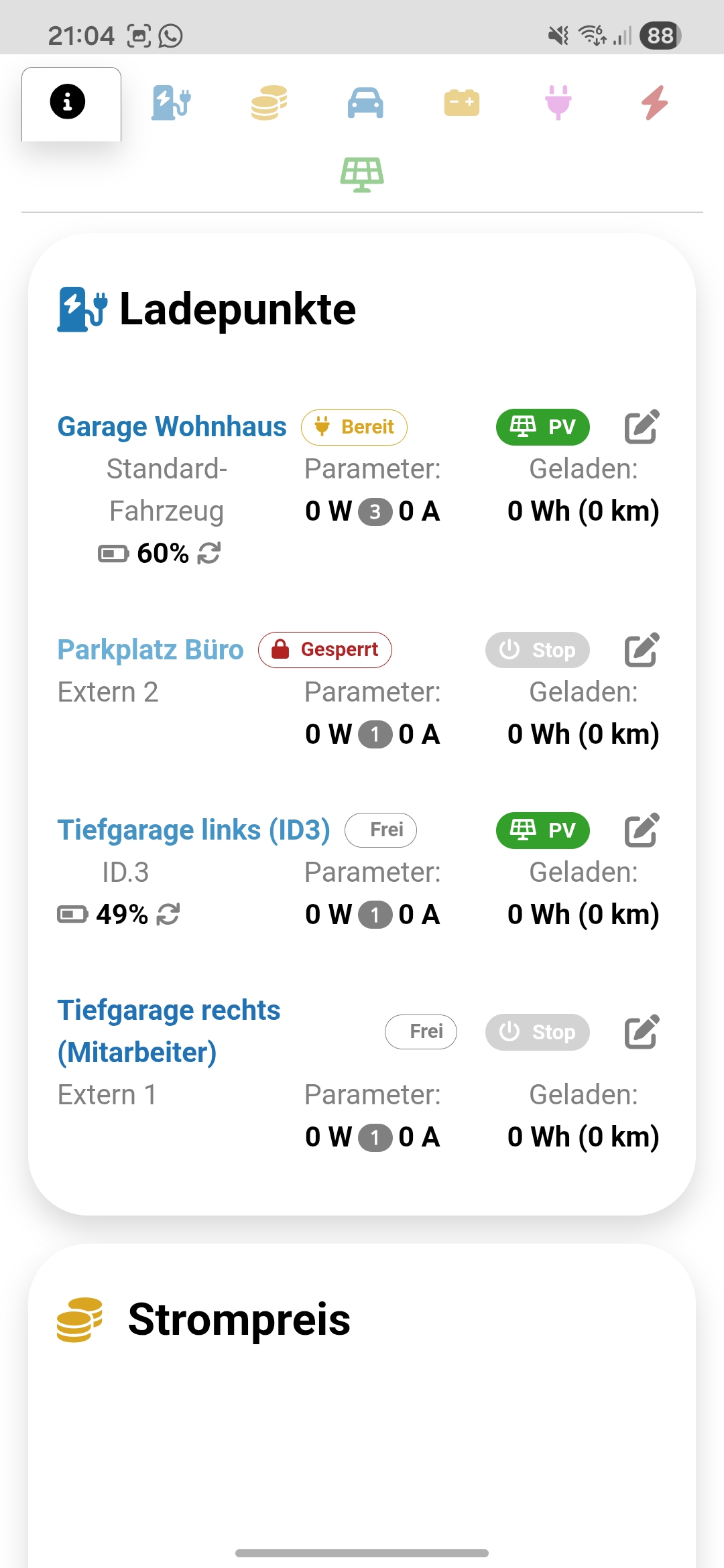Screen dimensions: 724x1568
Task: Toggle PV charge mode for Garage Wohnhaus
Action: [x=542, y=427]
